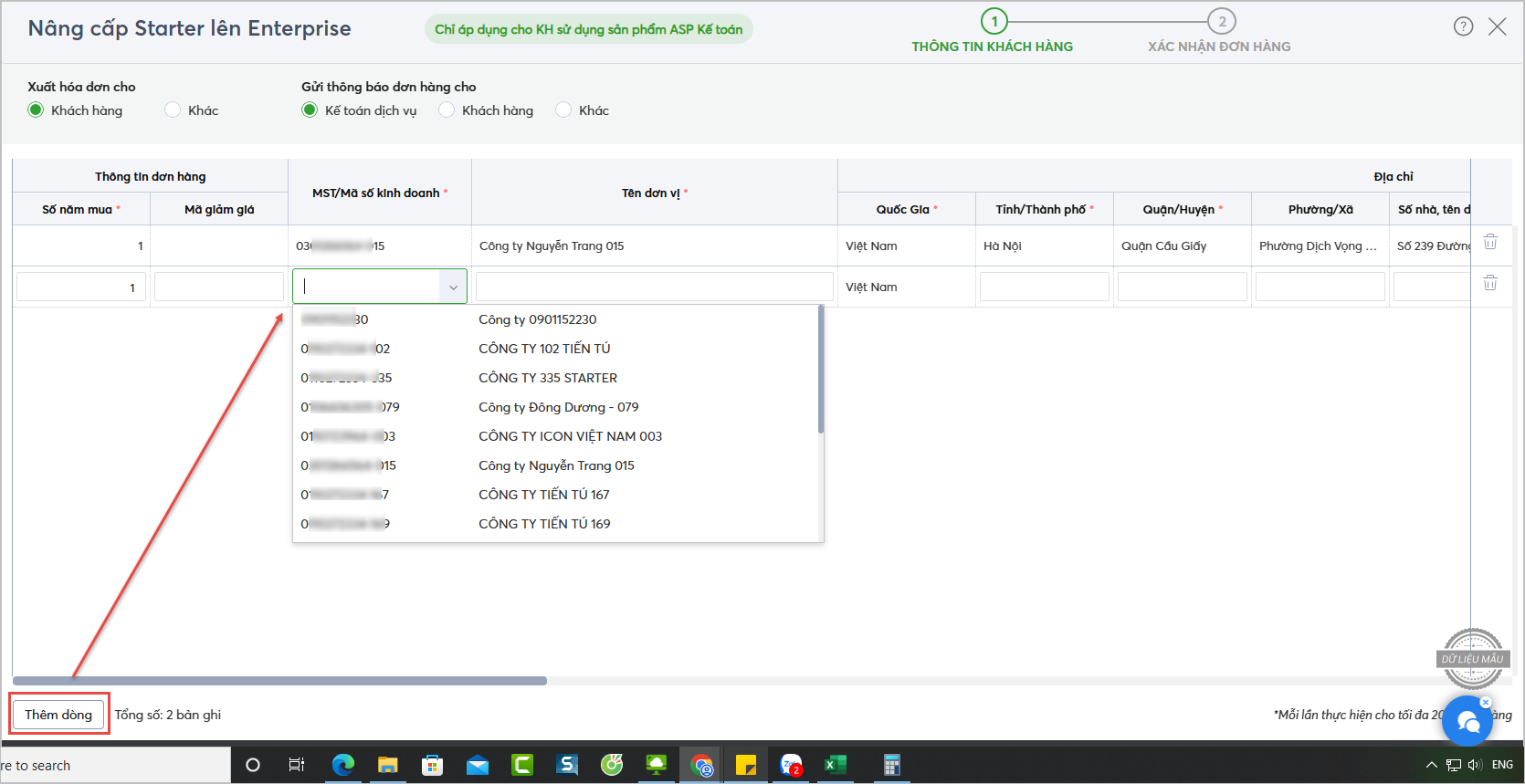The width and height of the screenshot is (1525, 784).
Task: Open Mail app from taskbar
Action: (478, 765)
